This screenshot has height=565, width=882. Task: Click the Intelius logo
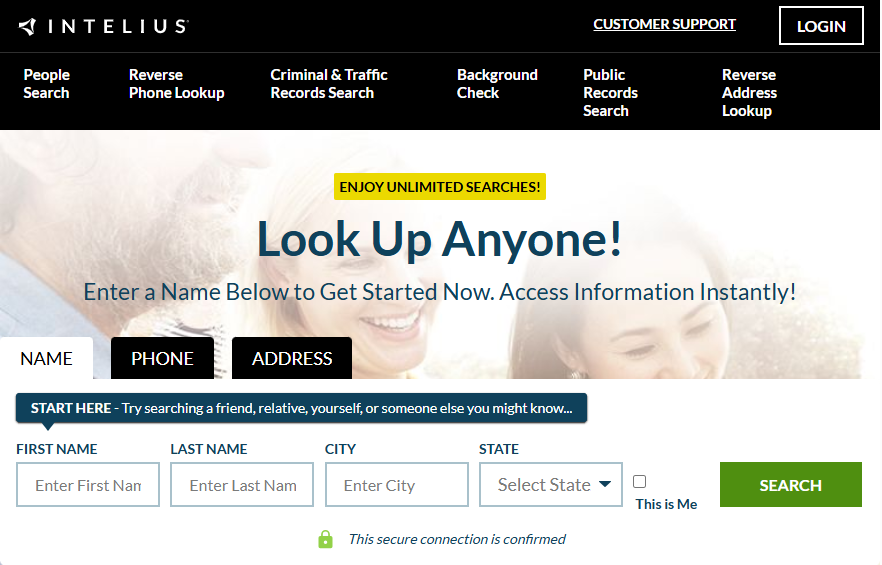point(104,26)
